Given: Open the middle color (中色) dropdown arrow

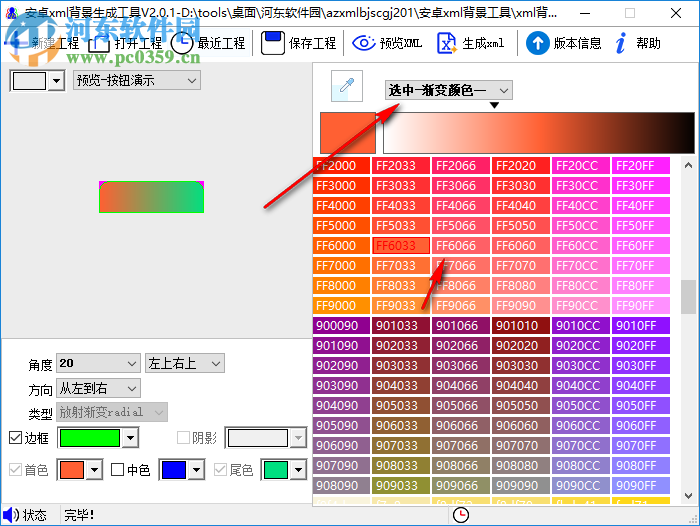Looking at the screenshot, I should tap(196, 470).
